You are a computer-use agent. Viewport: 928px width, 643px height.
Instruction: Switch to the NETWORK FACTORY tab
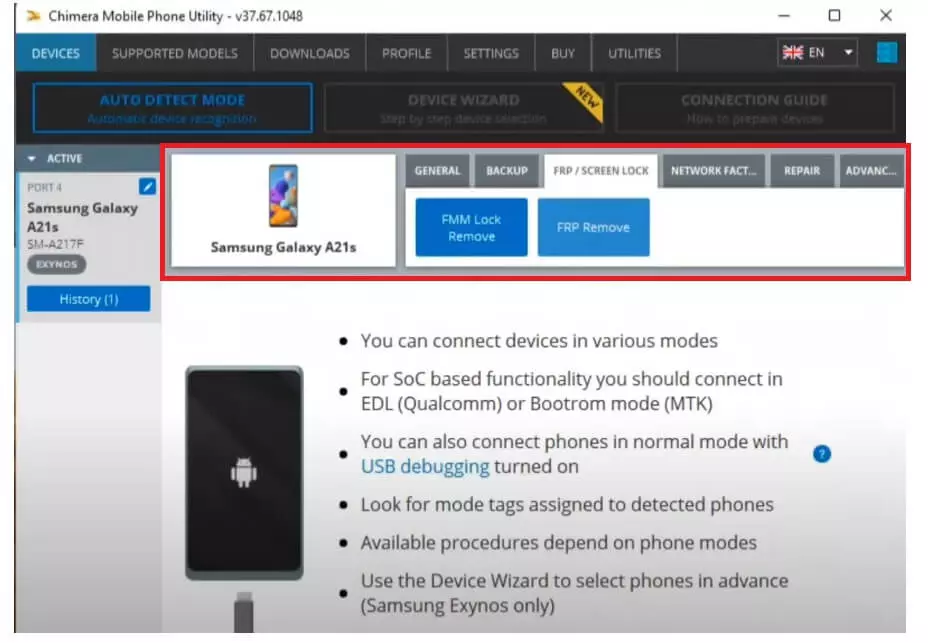pyautogui.click(x=711, y=170)
